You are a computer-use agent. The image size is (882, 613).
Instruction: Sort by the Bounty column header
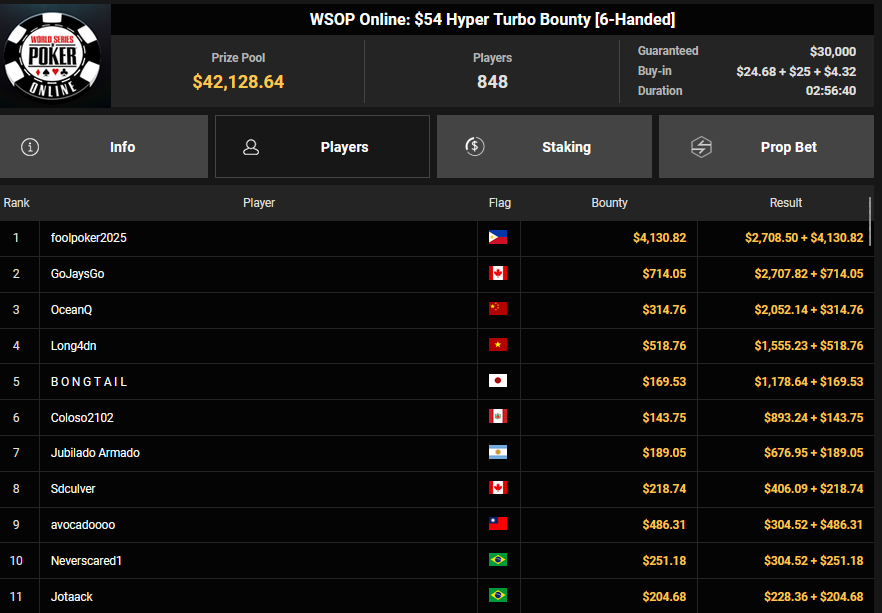click(609, 203)
